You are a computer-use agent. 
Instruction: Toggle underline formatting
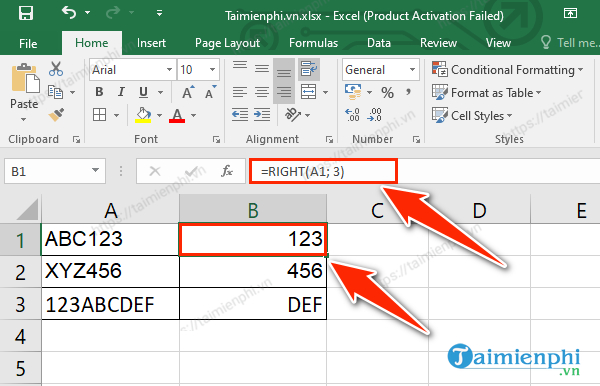(143, 92)
